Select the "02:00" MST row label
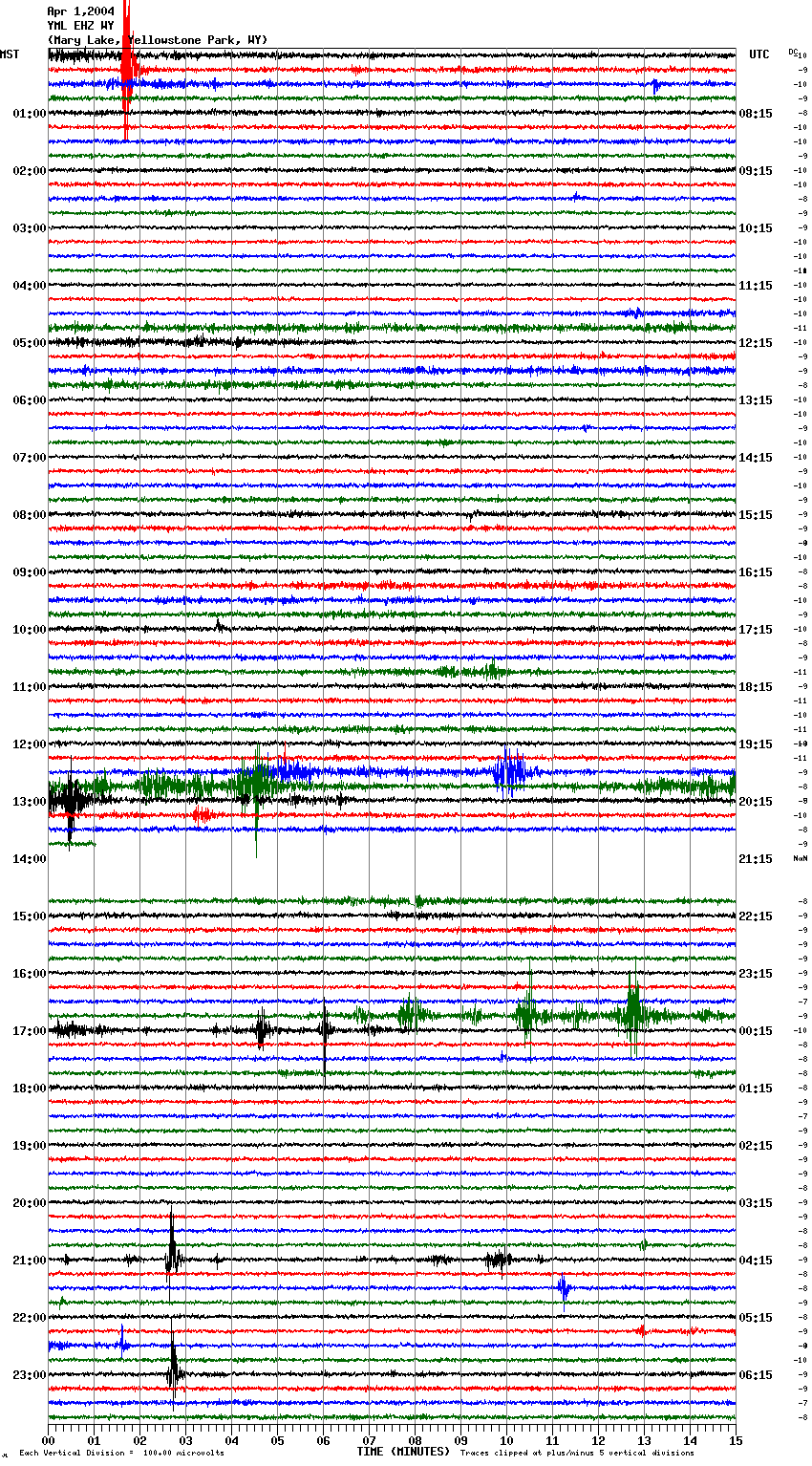Viewport: 812px width, 1466px height. [30, 171]
